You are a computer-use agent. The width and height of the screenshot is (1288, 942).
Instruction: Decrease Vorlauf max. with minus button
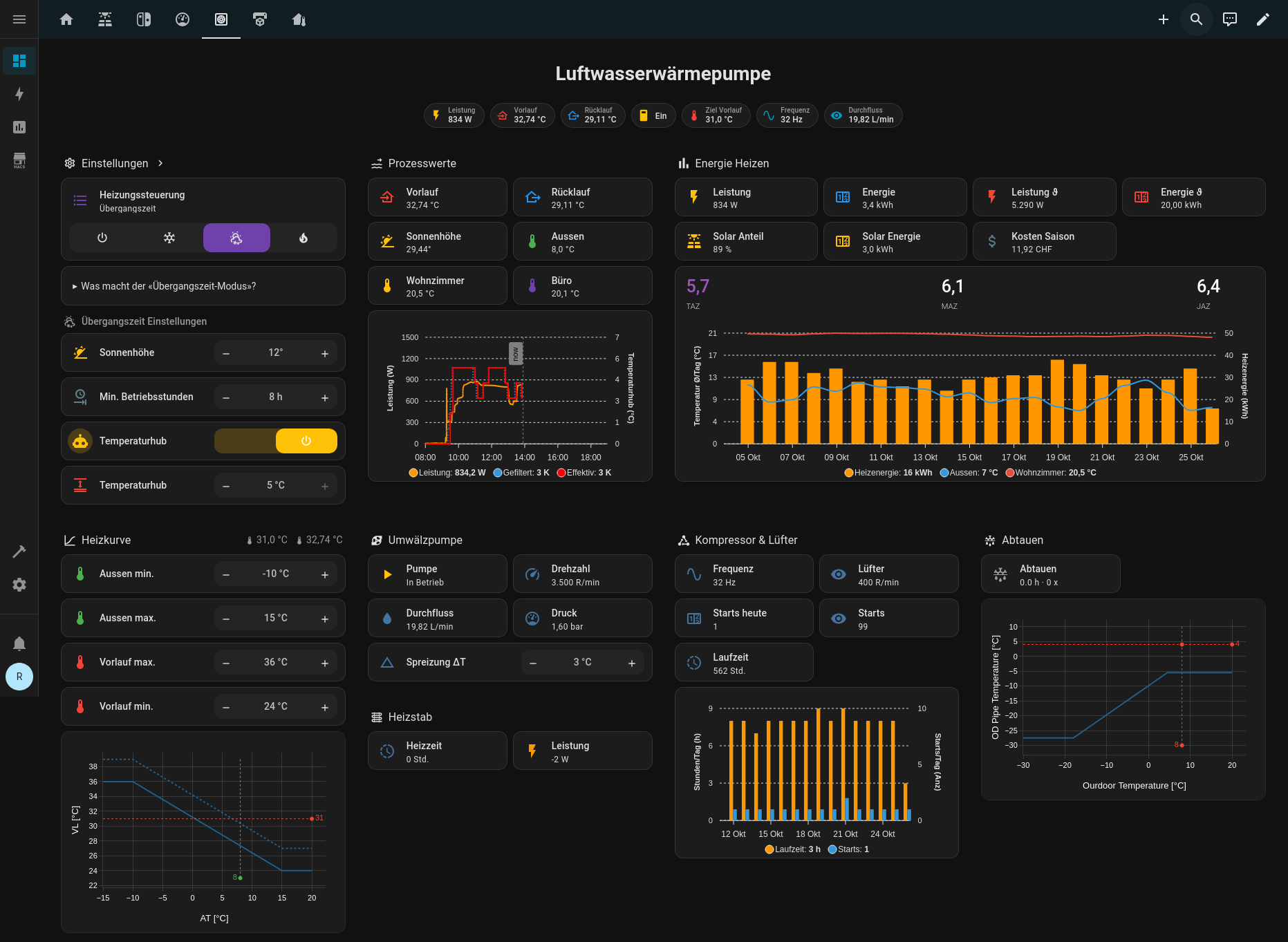226,663
